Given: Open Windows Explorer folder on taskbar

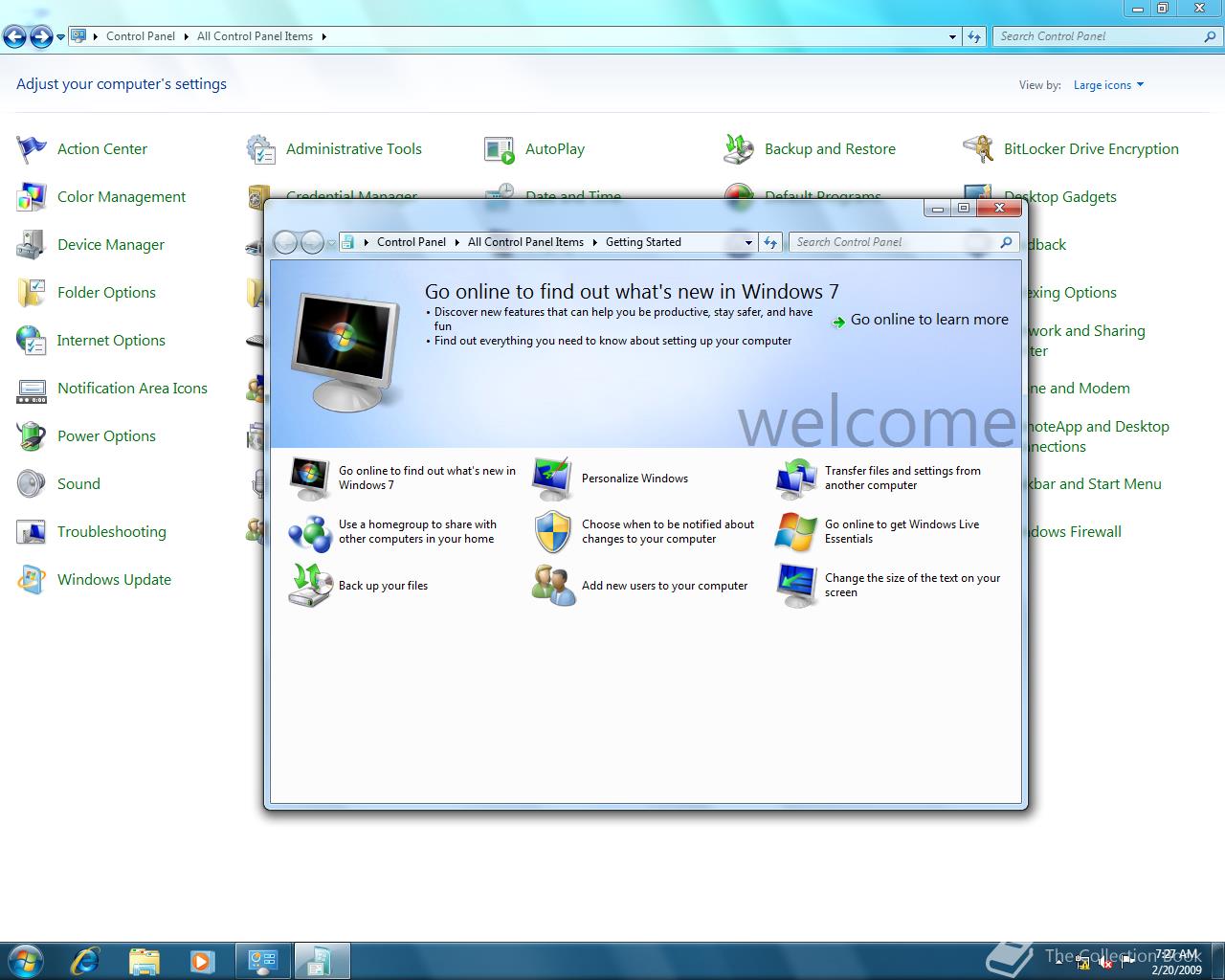Looking at the screenshot, I should pyautogui.click(x=144, y=960).
